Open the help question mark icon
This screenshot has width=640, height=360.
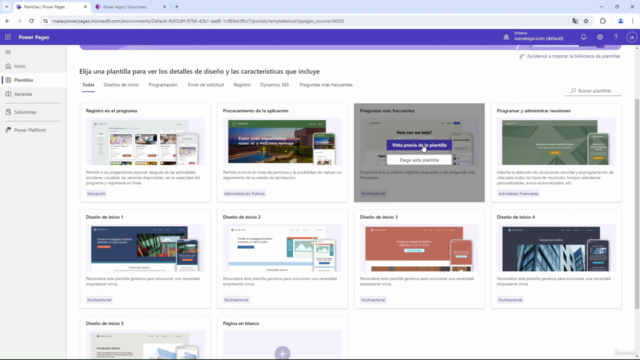tap(616, 37)
